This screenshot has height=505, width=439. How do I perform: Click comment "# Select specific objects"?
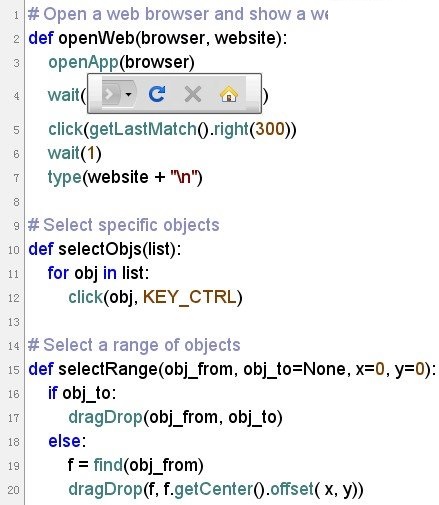tap(124, 225)
